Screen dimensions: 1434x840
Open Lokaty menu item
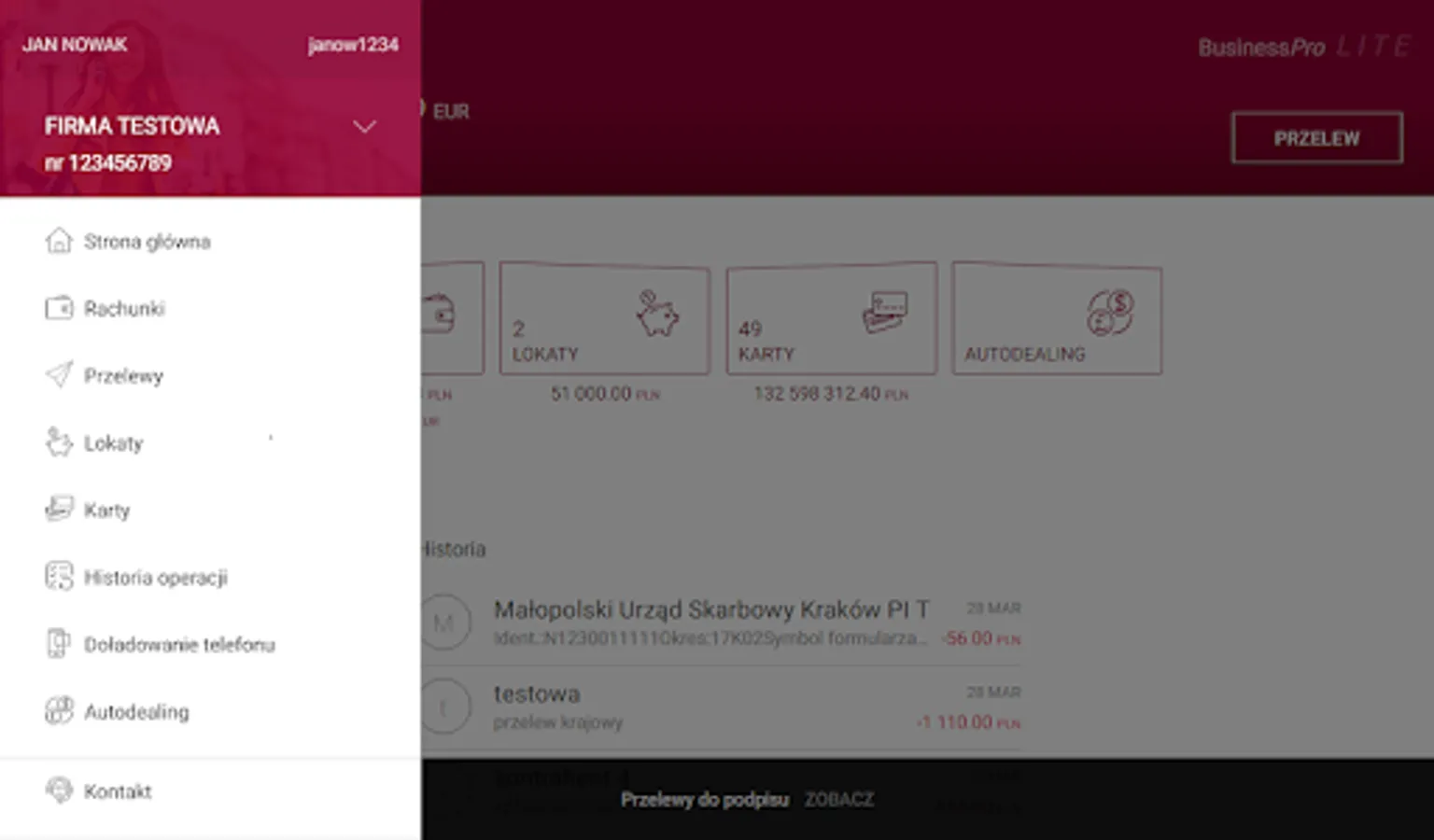[x=210, y=443]
